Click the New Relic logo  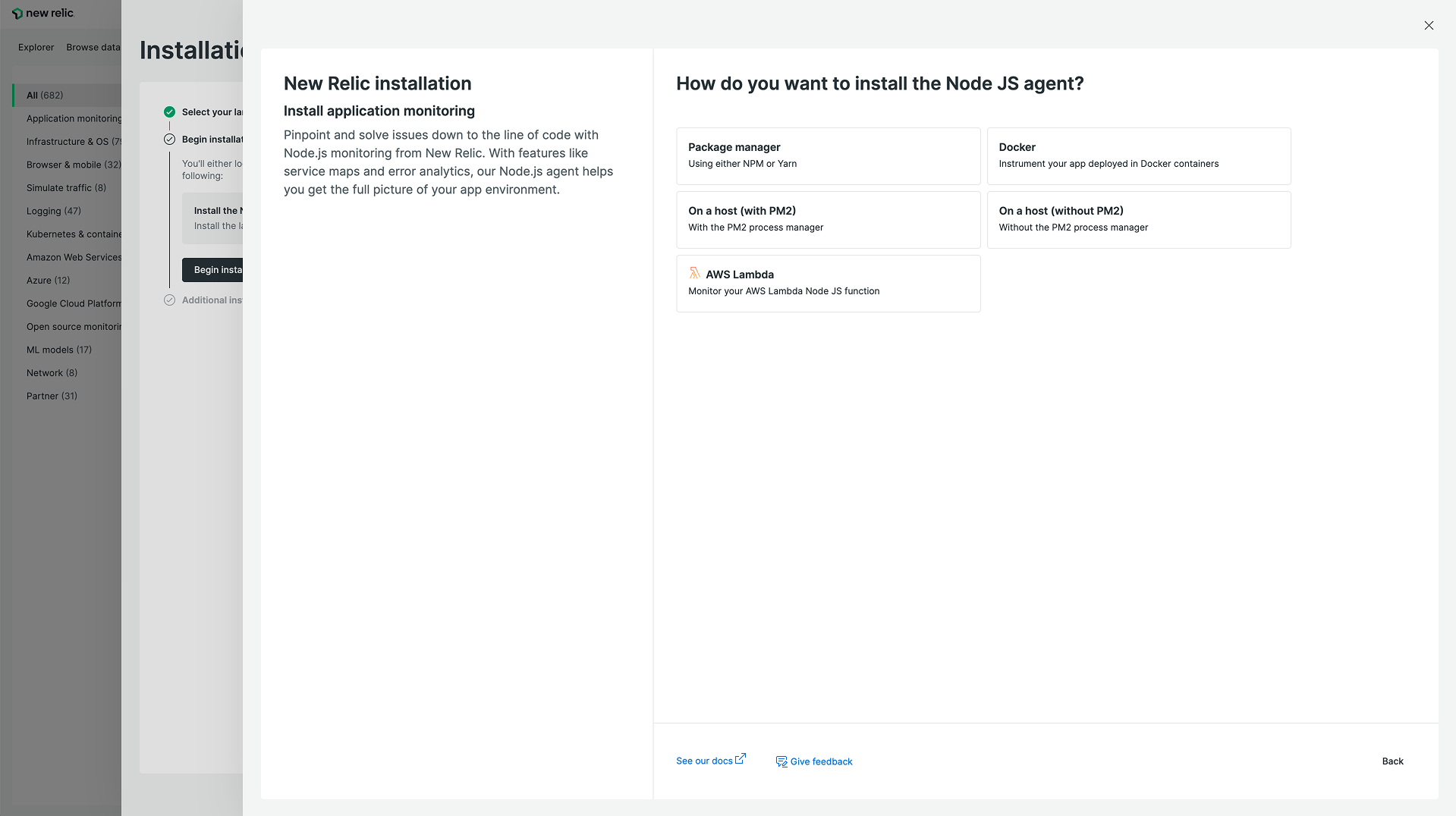coord(43,13)
